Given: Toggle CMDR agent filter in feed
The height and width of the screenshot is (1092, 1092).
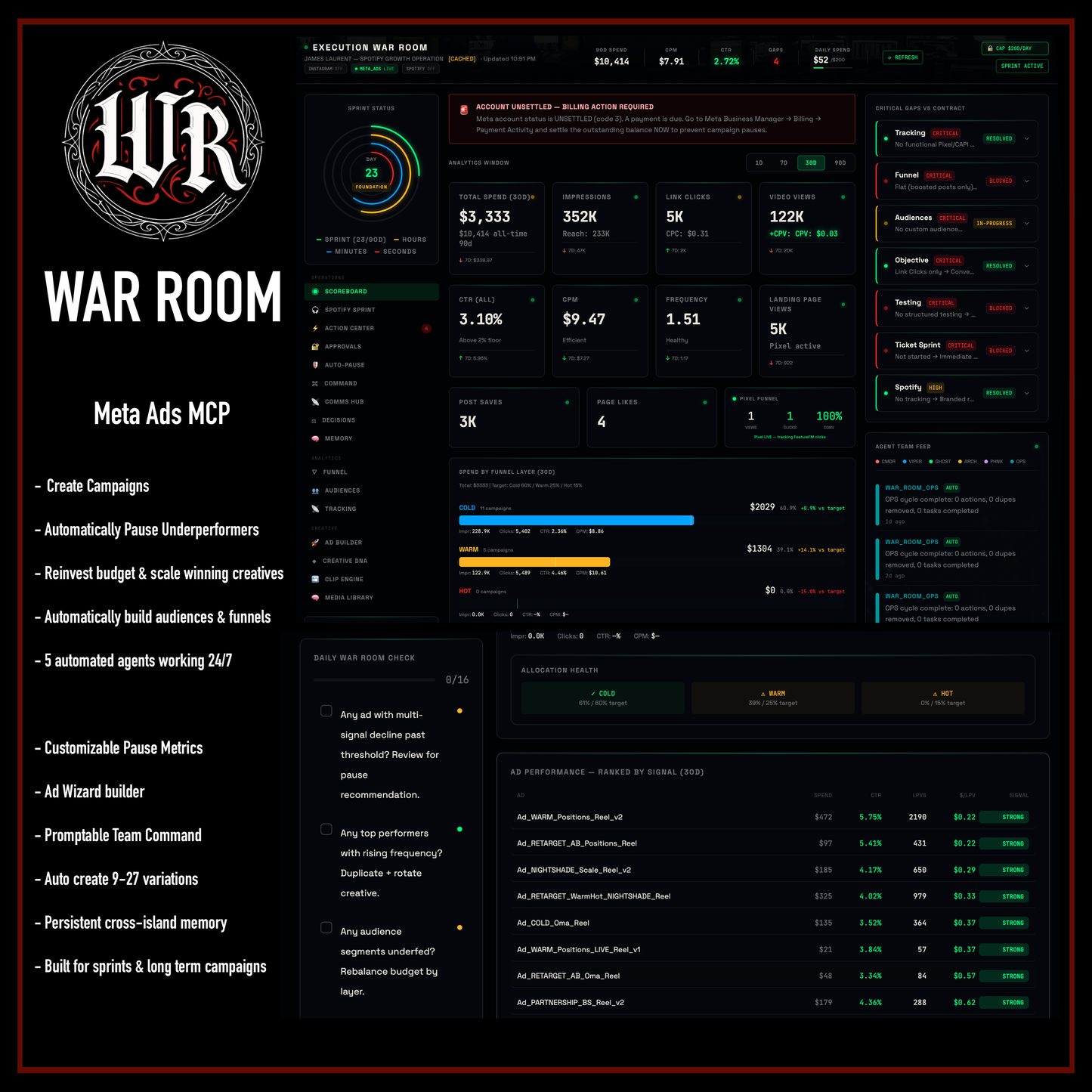Looking at the screenshot, I should 886,462.
